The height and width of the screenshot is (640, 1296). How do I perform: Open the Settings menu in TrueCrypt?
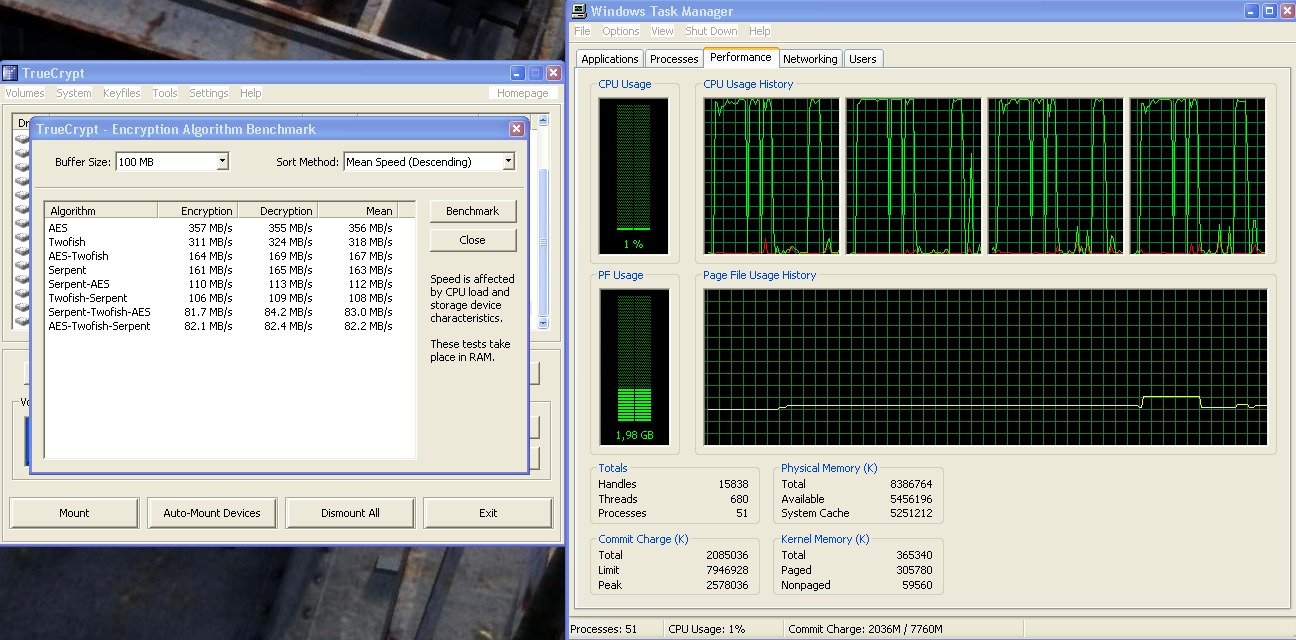click(x=209, y=93)
